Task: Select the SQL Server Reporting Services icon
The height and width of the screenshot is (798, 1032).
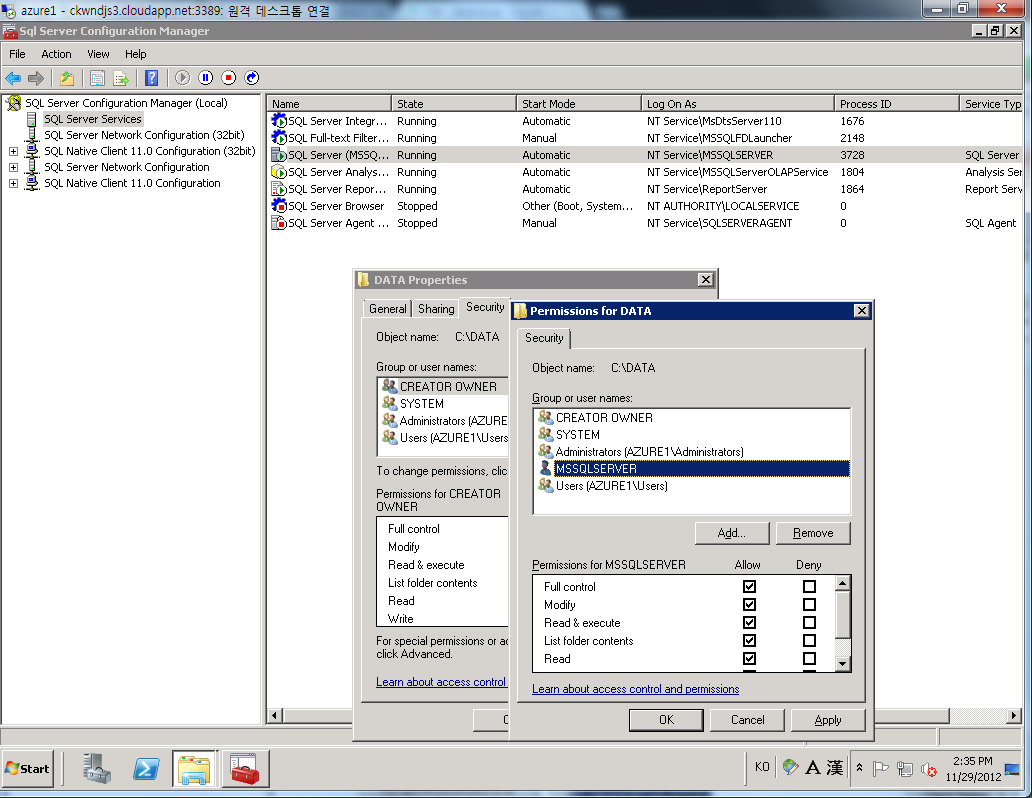Action: [x=279, y=189]
